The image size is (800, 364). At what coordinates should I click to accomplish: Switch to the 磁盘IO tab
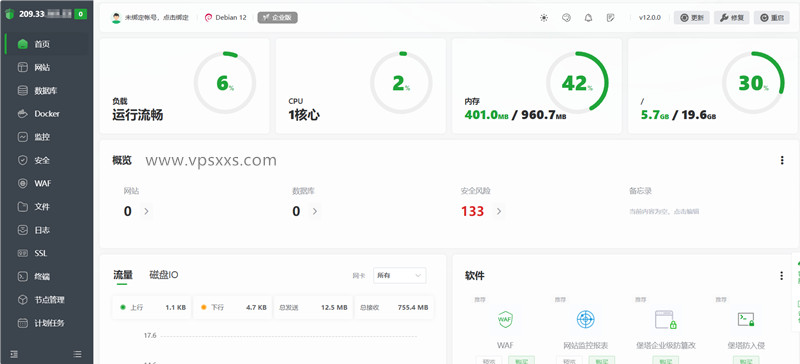pos(164,275)
